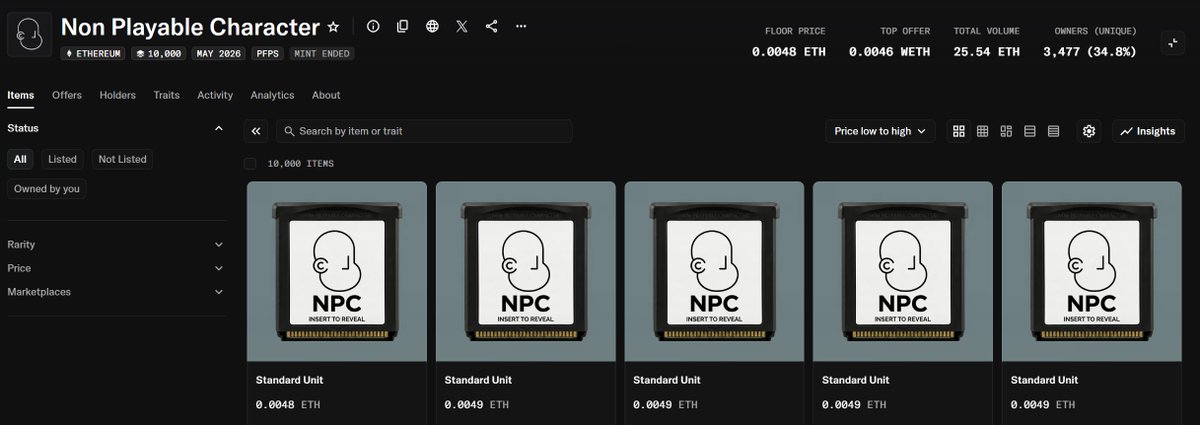Open the collection info icon
Viewport: 1200px width, 425px height.
click(x=373, y=26)
